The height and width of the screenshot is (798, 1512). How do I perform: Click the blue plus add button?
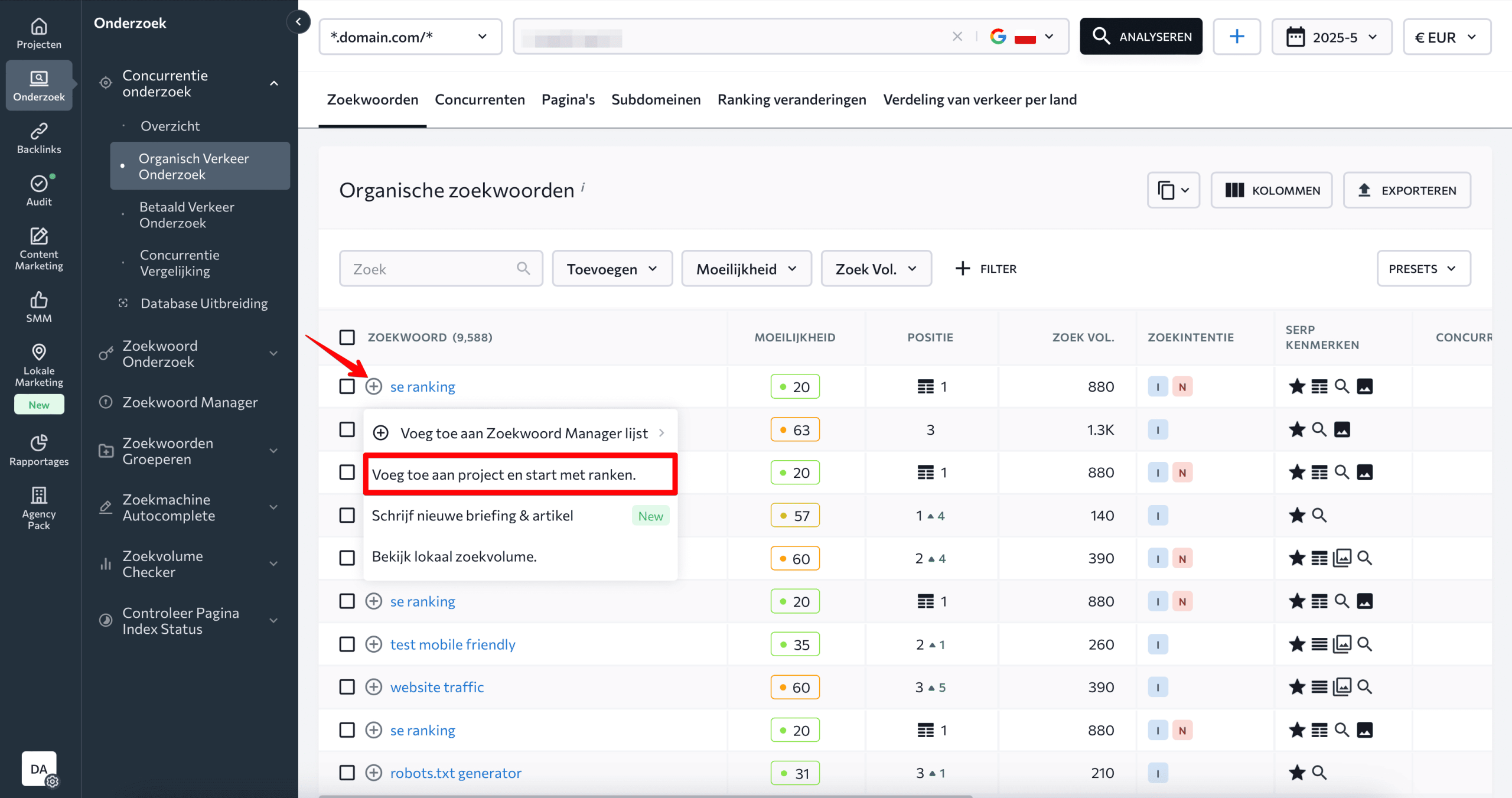coord(1237,37)
